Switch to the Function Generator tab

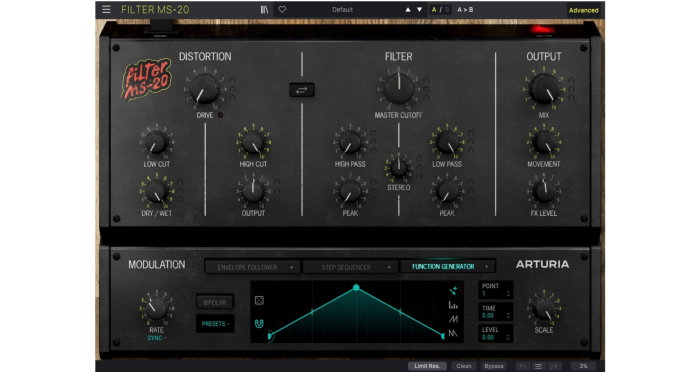(x=448, y=267)
